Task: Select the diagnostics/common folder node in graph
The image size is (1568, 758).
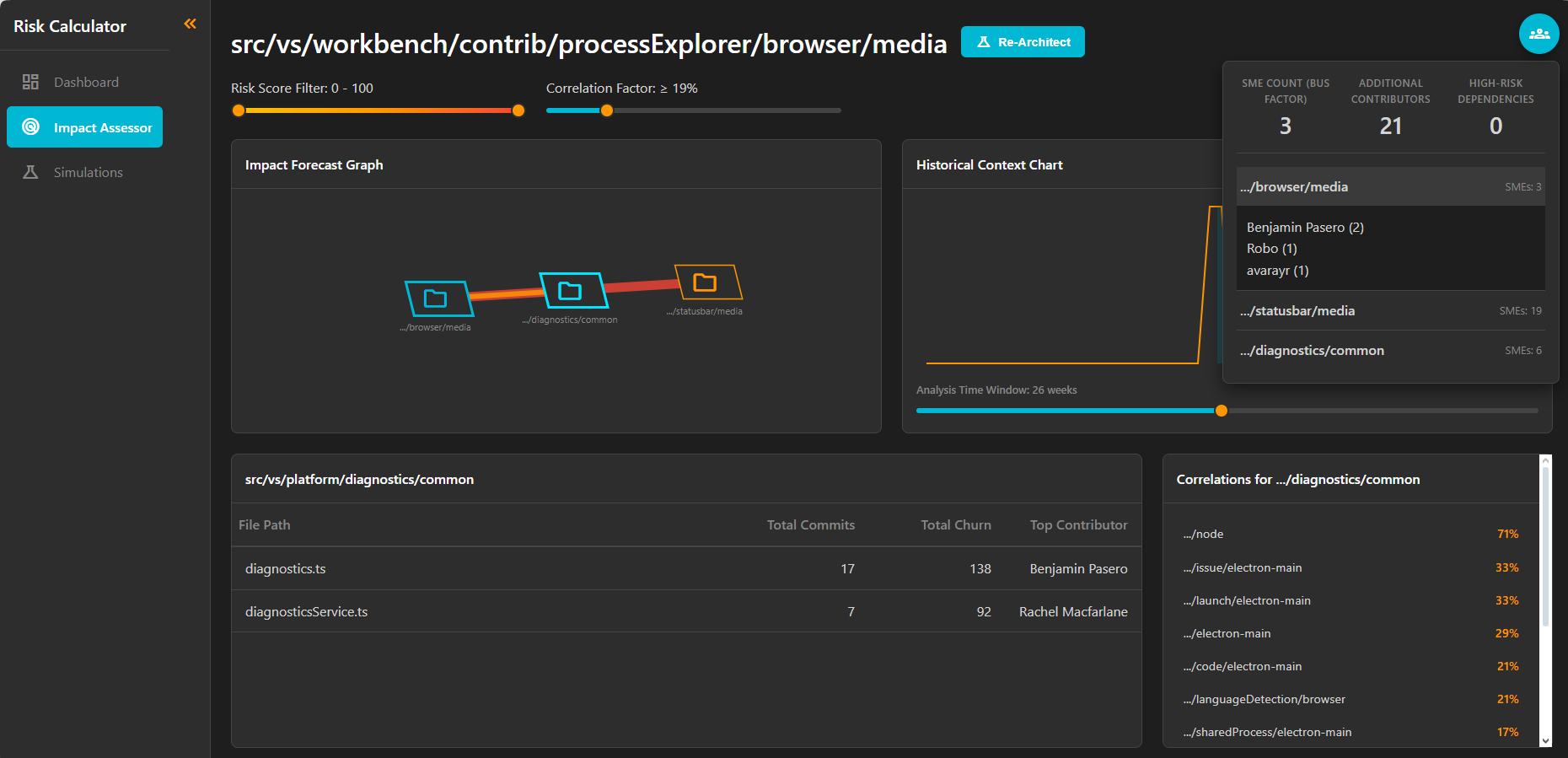Action: (572, 291)
